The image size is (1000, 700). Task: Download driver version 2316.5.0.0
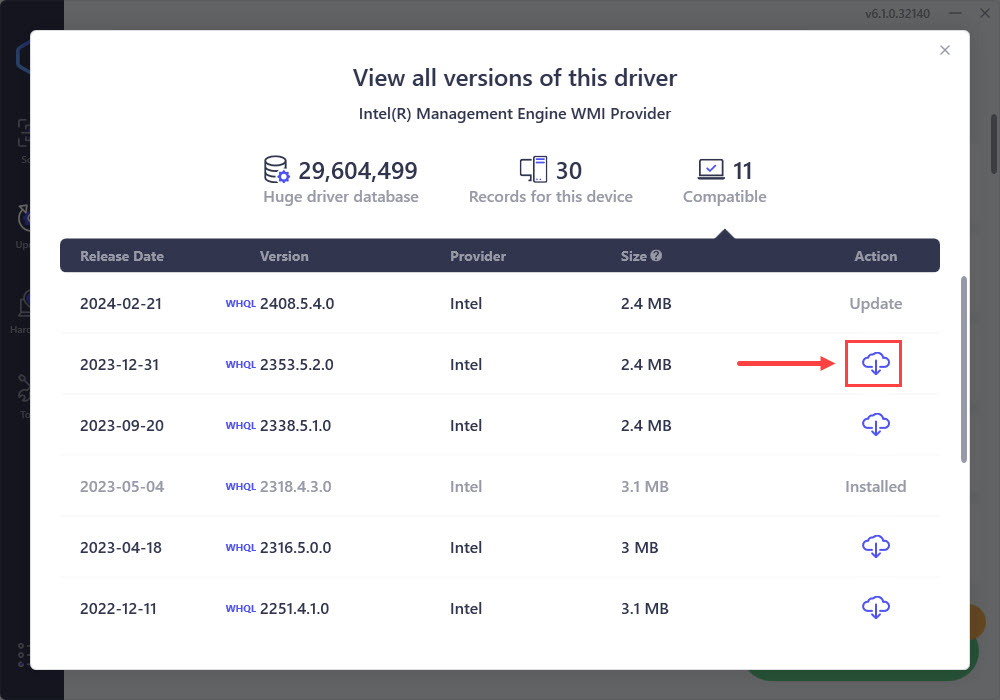[875, 547]
